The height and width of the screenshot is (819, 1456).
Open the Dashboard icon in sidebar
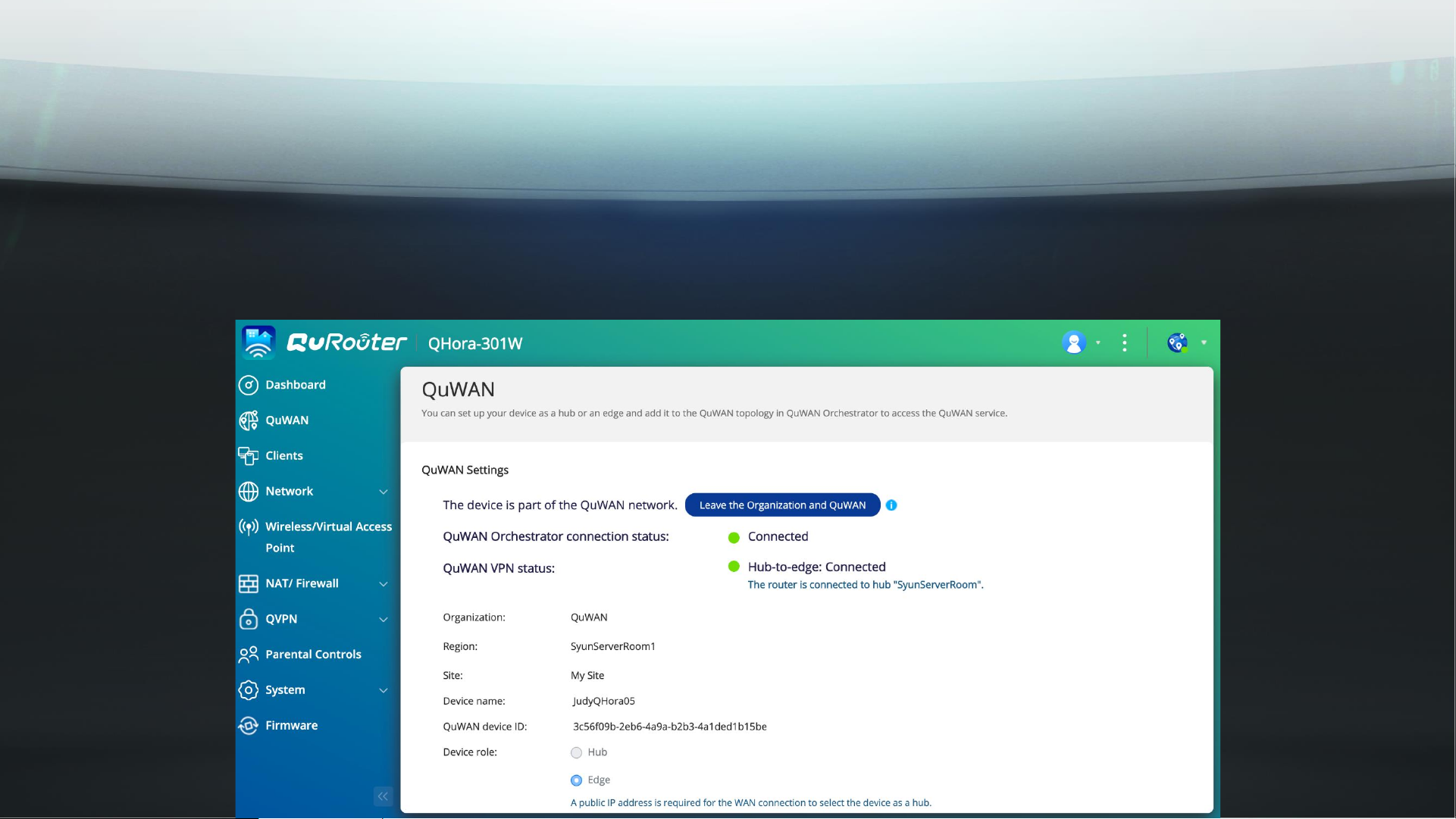click(x=249, y=385)
